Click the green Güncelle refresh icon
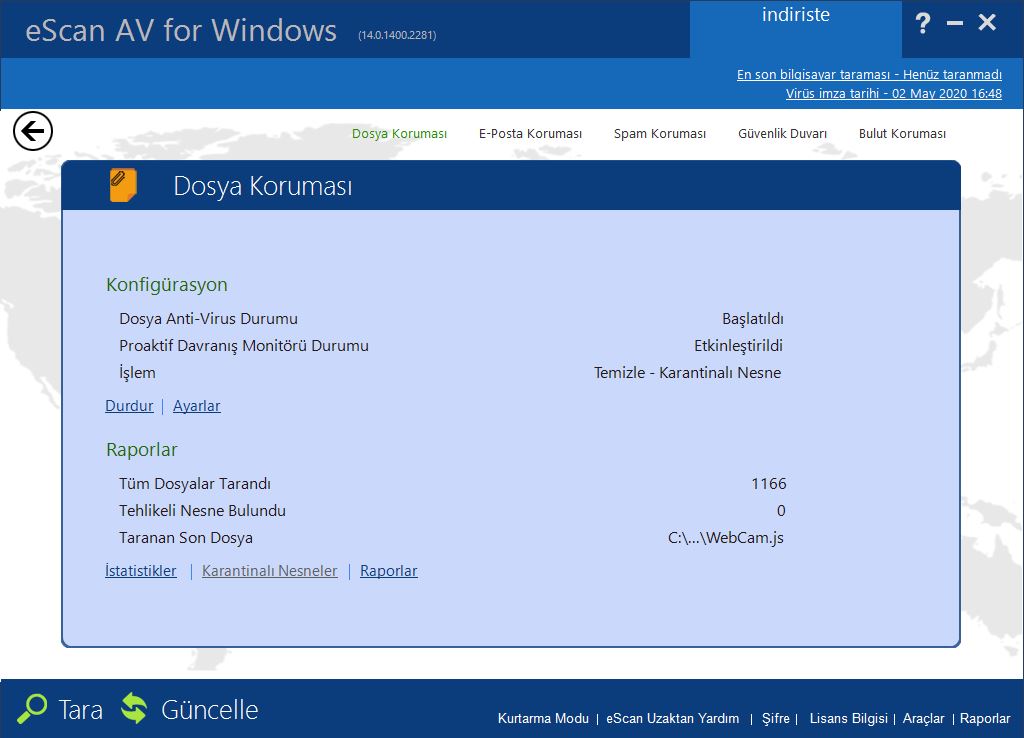 135,709
